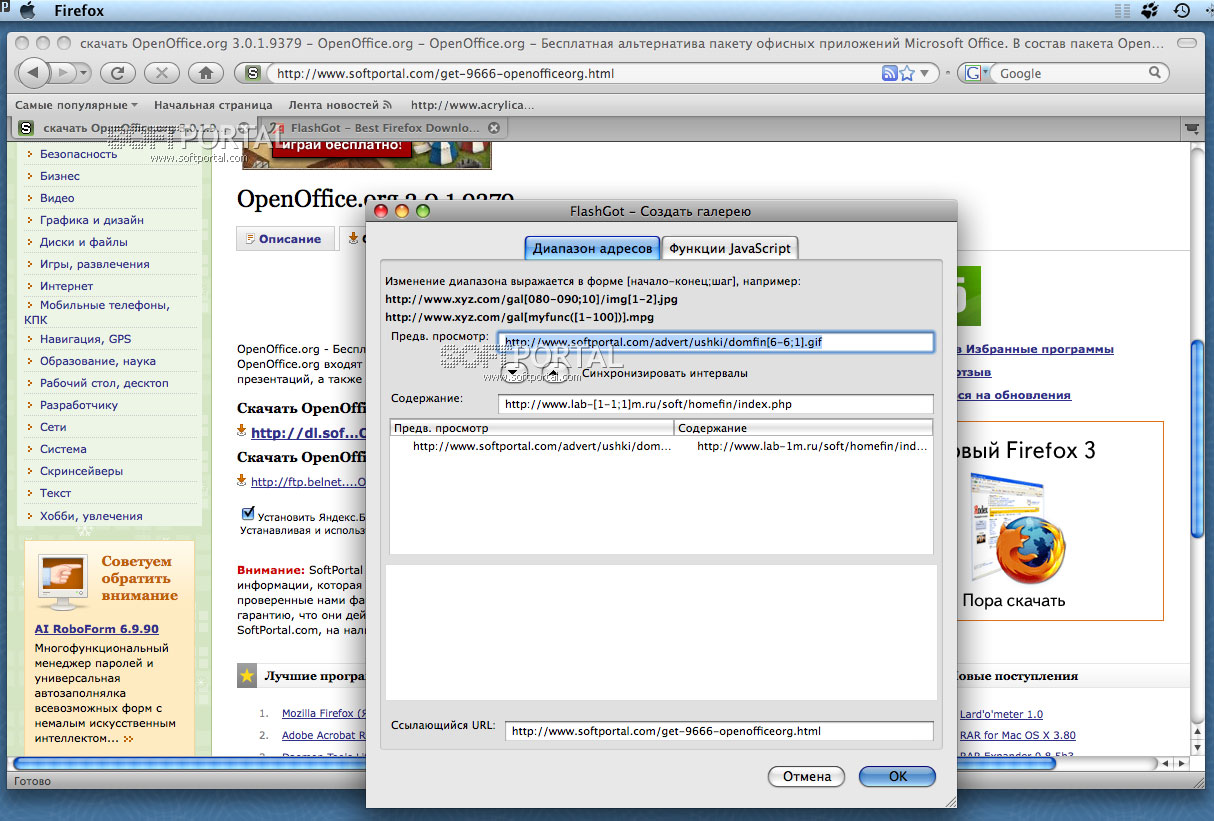Image resolution: width=1214 pixels, height=821 pixels.
Task: Click the http://dl.sof... download link
Action: [308, 433]
